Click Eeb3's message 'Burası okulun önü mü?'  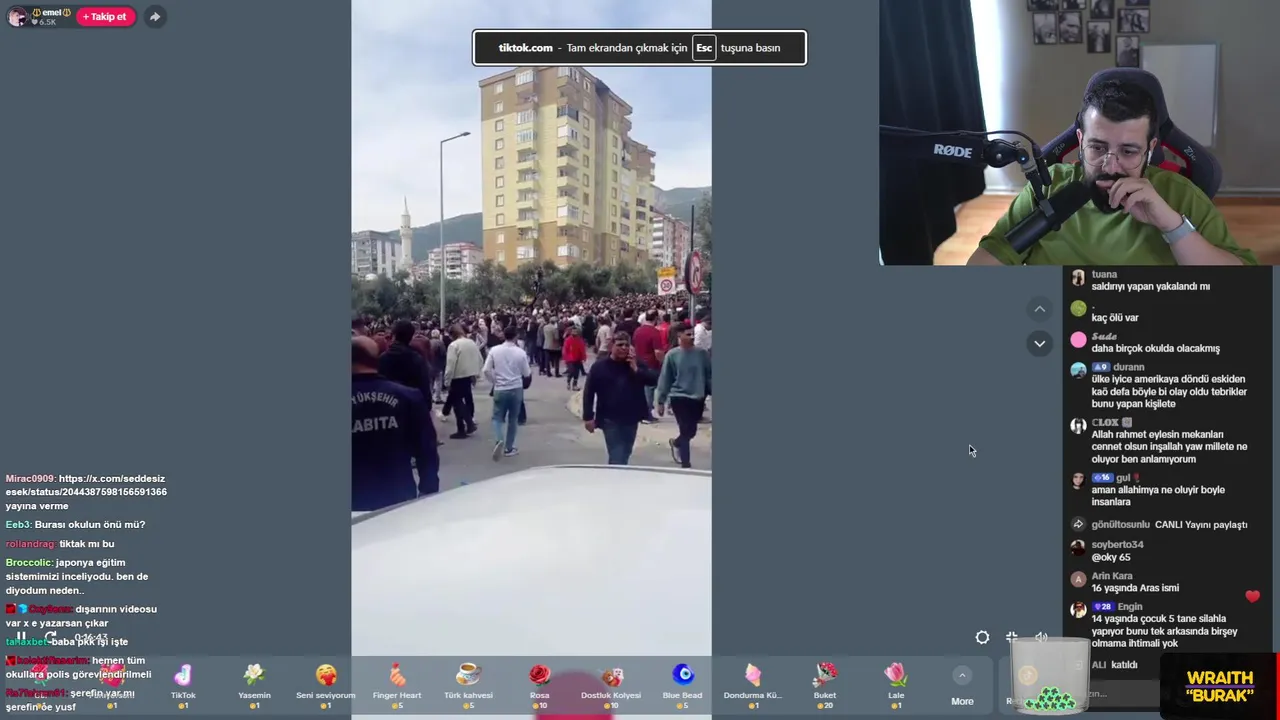(x=90, y=525)
